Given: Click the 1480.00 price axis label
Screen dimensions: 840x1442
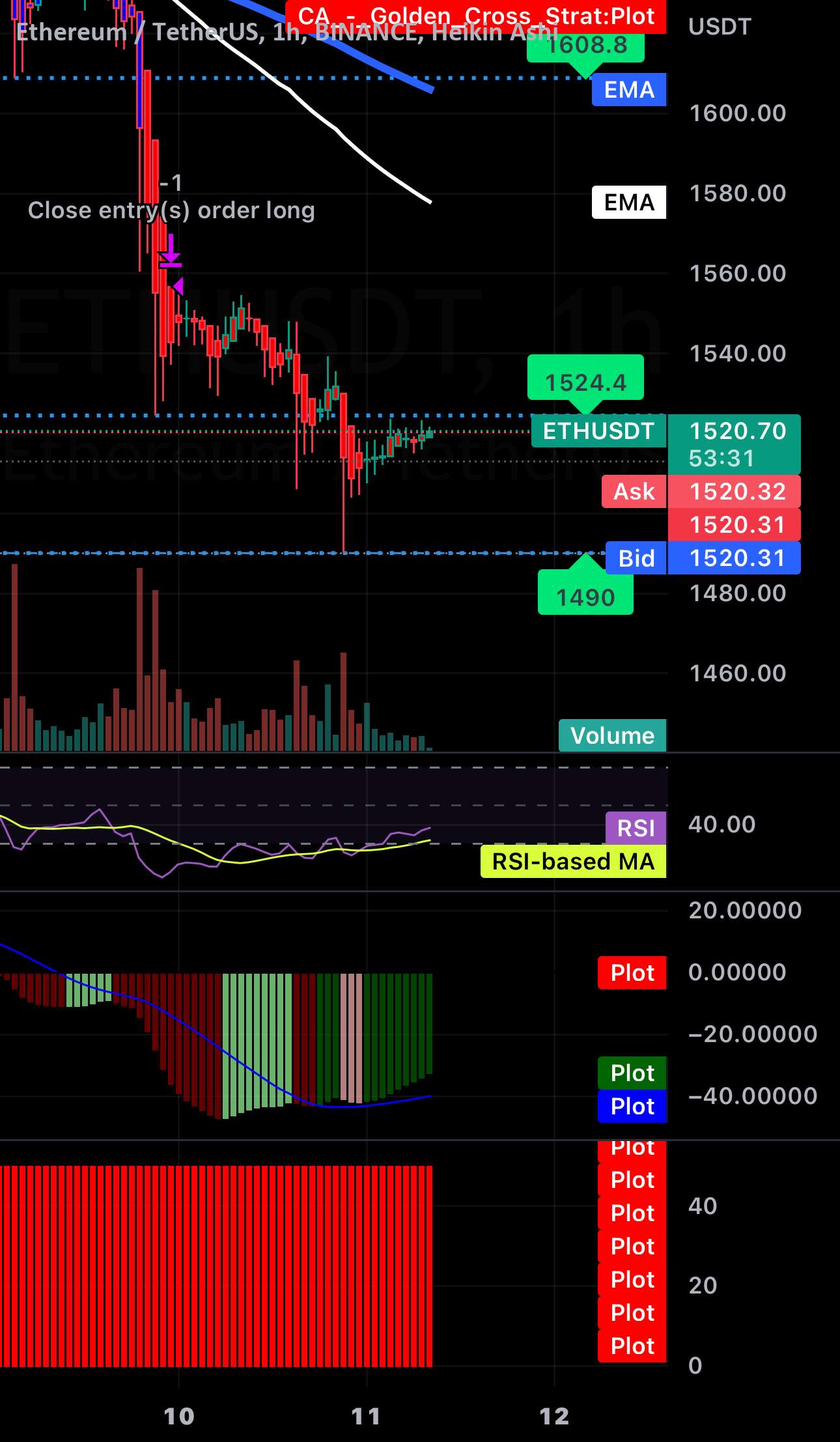Looking at the screenshot, I should [x=738, y=593].
